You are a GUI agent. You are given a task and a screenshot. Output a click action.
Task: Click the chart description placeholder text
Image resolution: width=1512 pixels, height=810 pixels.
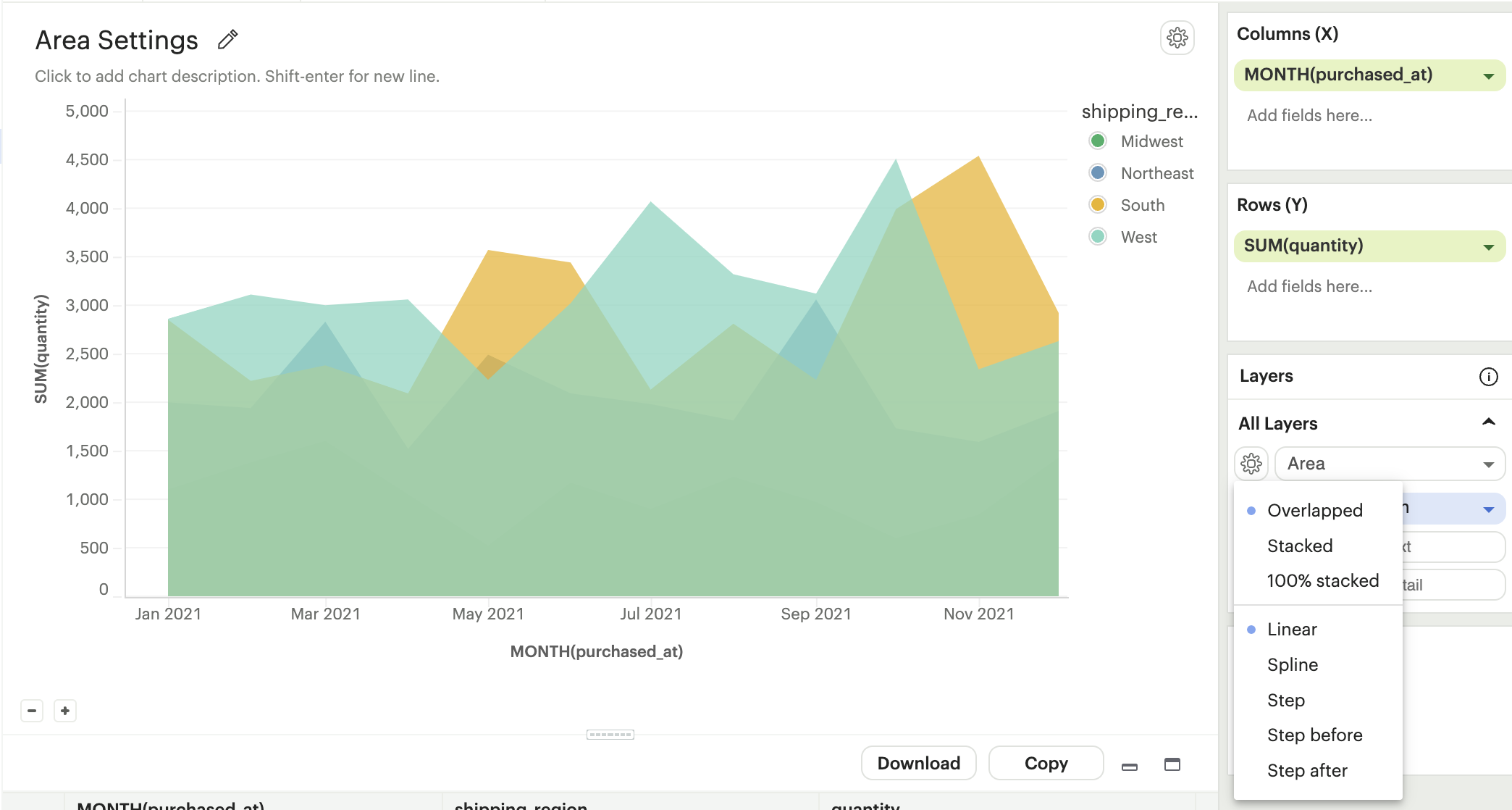[237, 76]
